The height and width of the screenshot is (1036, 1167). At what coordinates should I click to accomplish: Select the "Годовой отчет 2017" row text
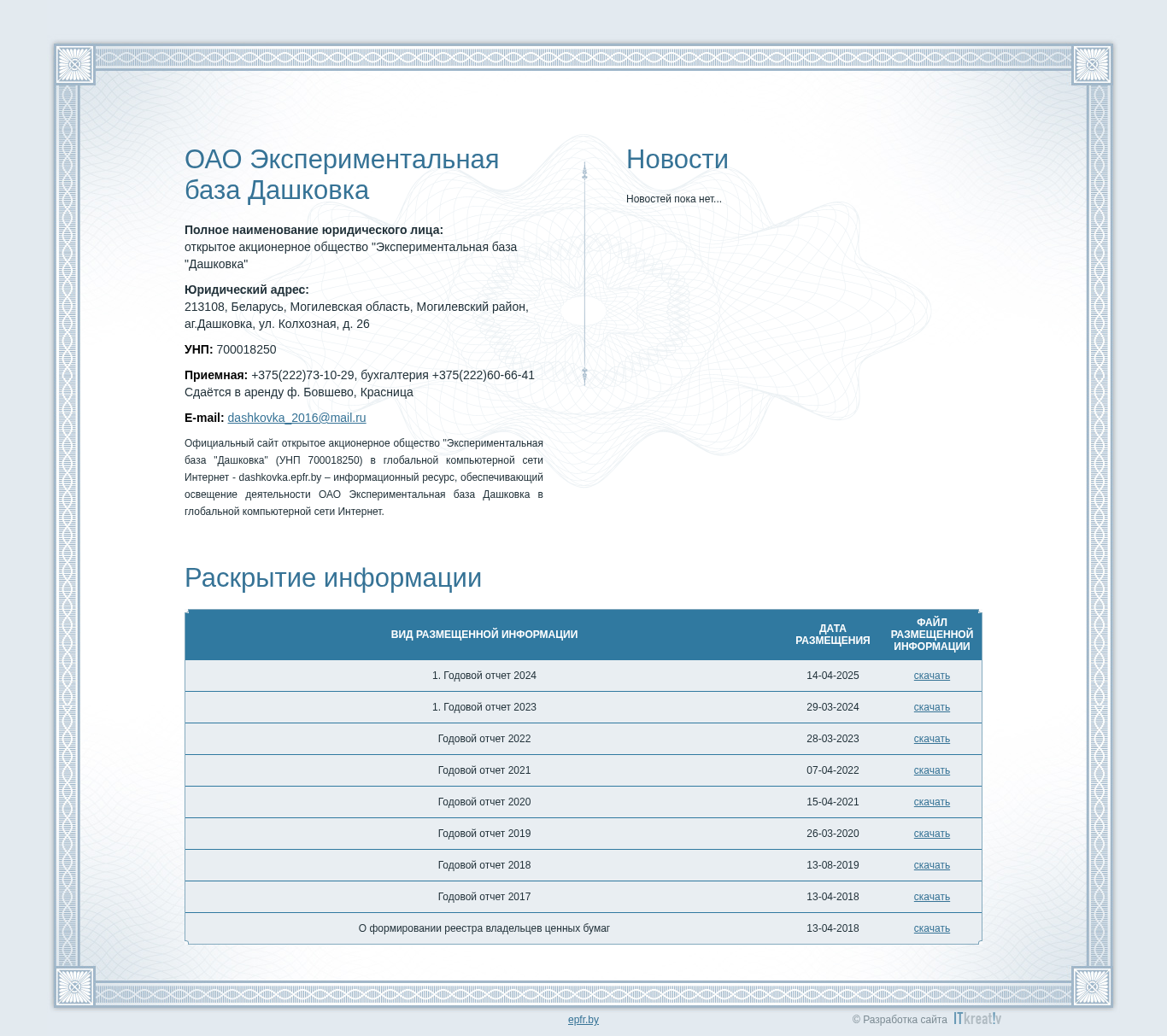(484, 897)
